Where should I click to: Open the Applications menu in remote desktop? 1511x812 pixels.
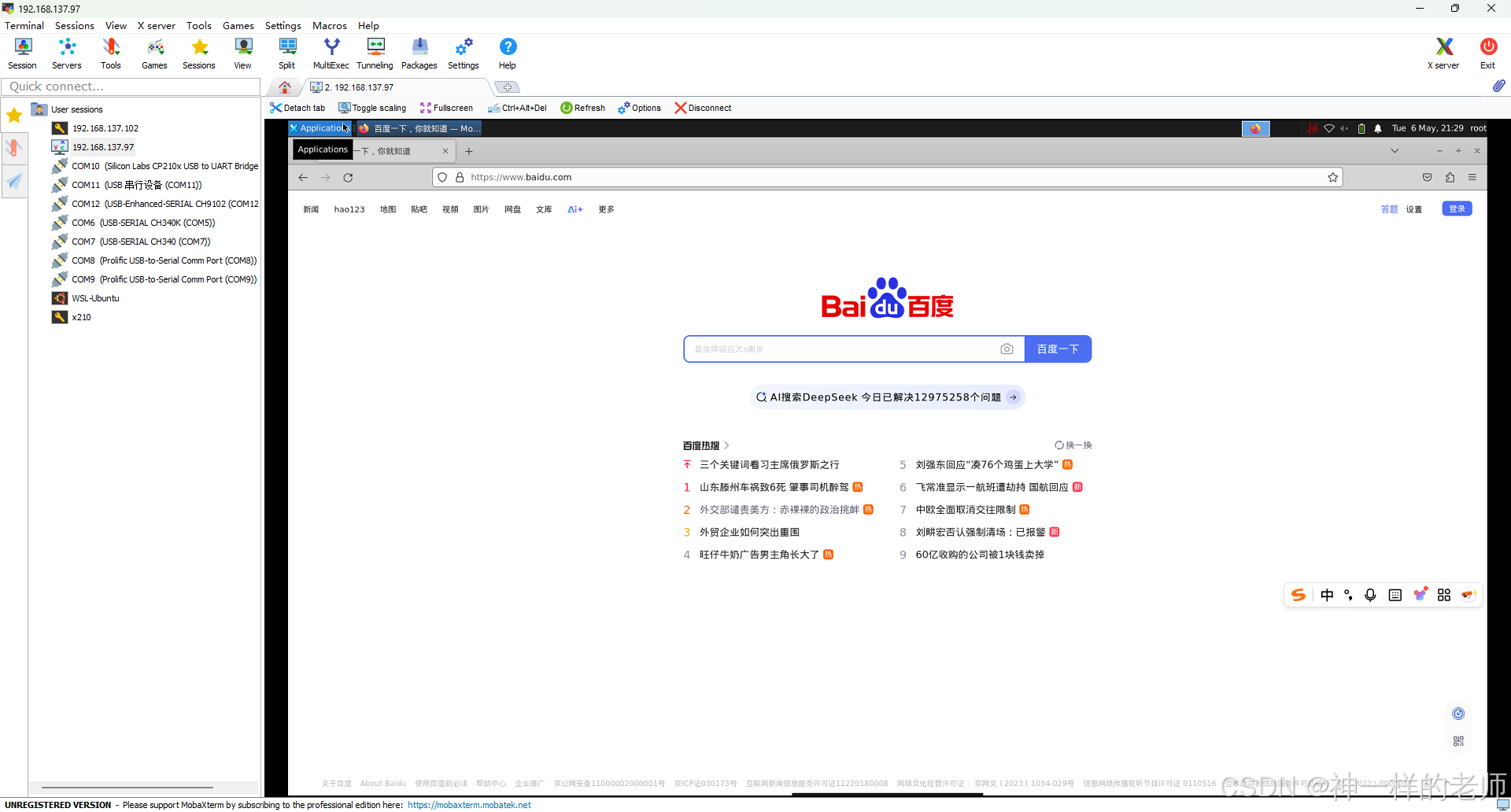(319, 128)
